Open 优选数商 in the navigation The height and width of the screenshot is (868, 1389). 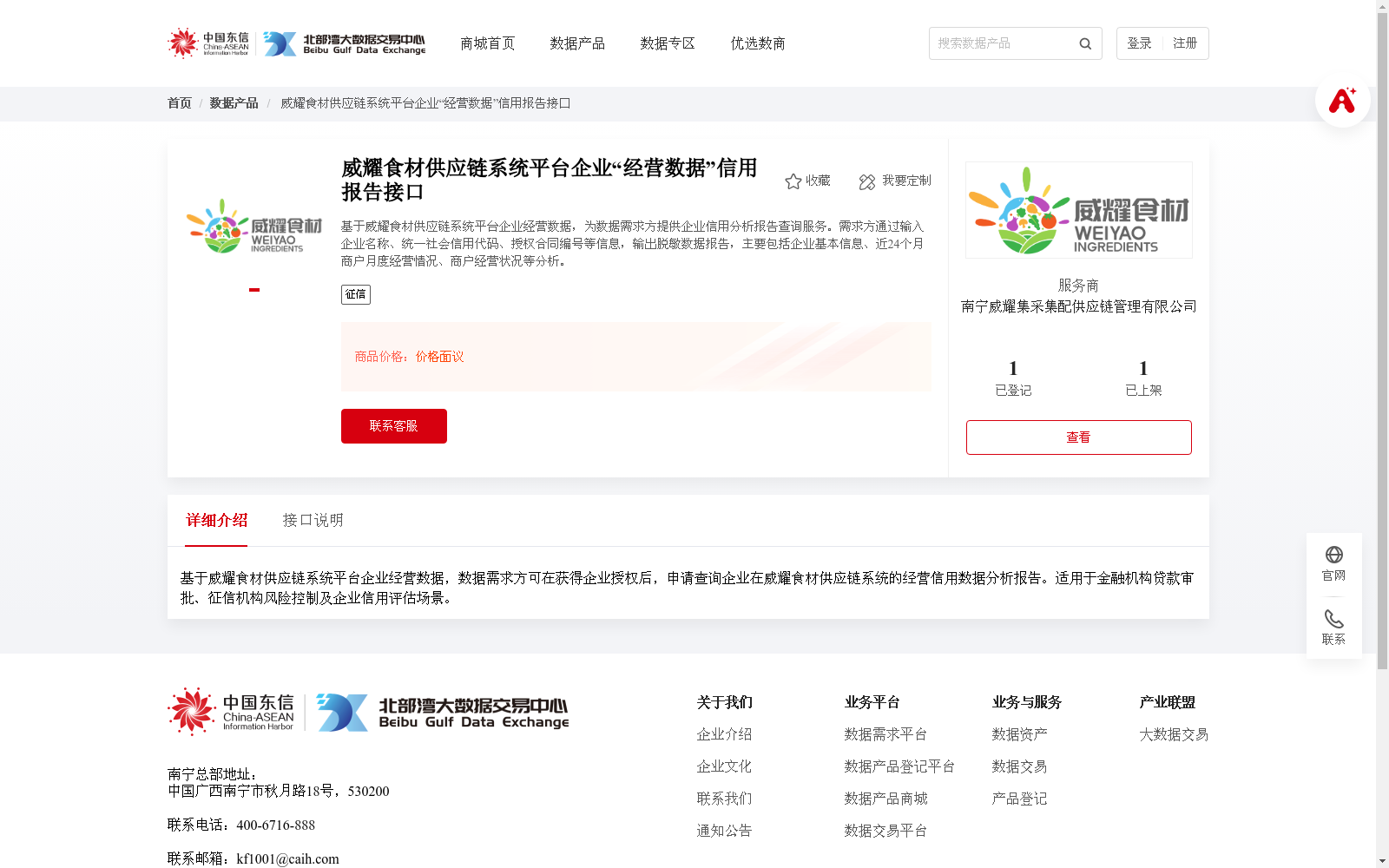pos(758,43)
